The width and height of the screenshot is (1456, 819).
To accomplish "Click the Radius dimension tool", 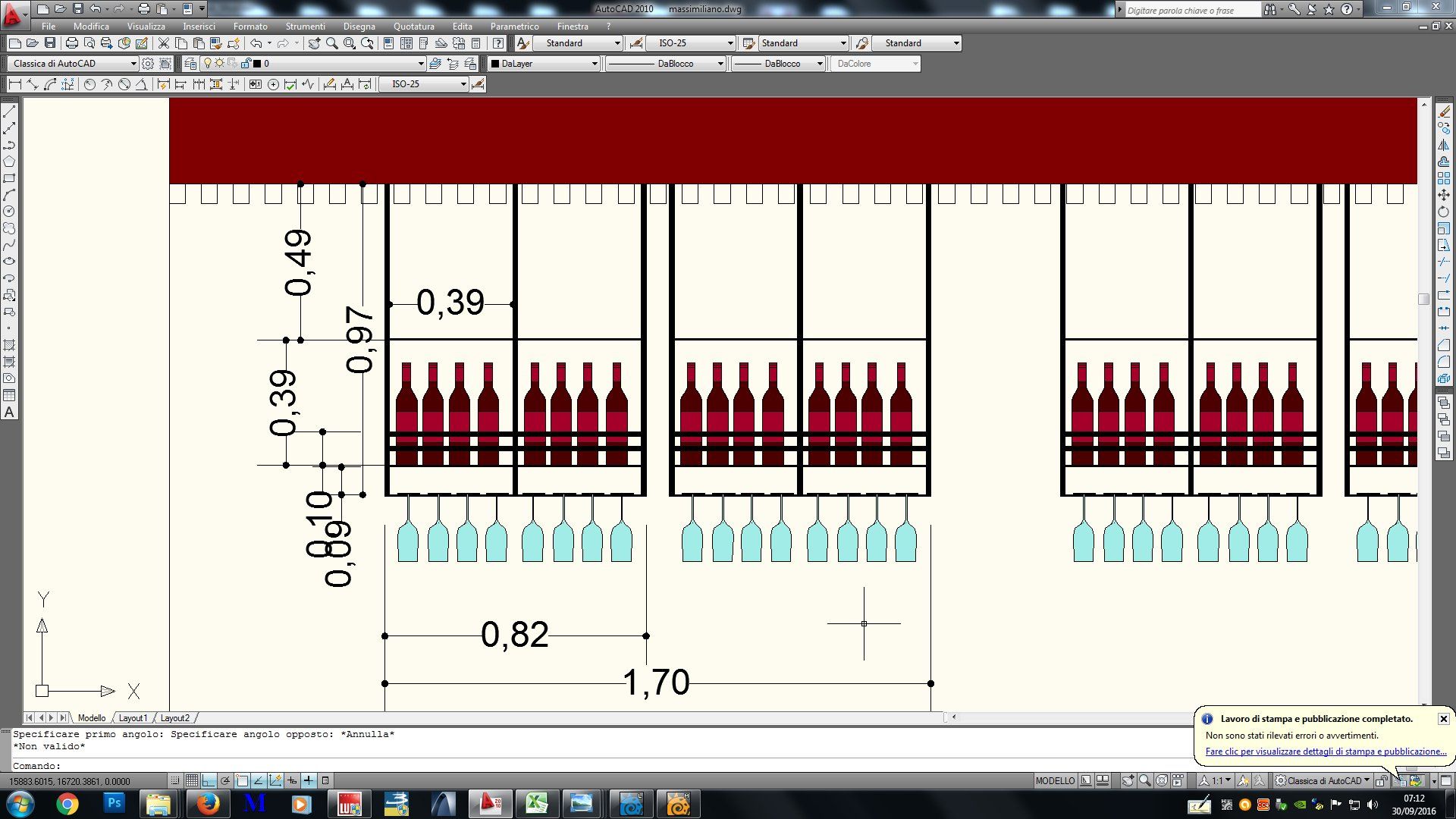I will (x=89, y=84).
